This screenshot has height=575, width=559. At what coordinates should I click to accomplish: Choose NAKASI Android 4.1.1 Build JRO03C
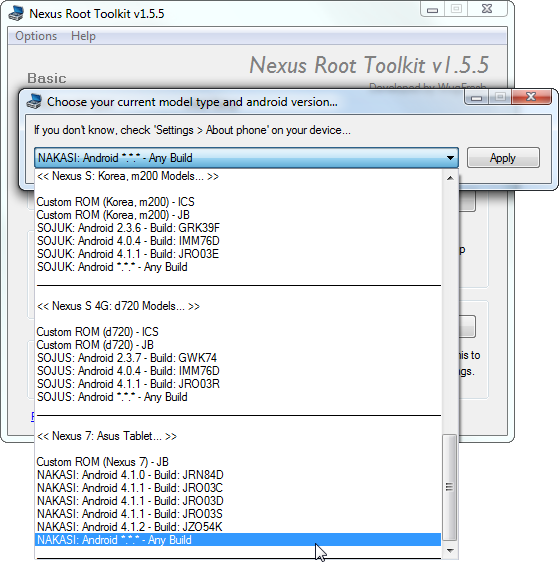point(238,488)
